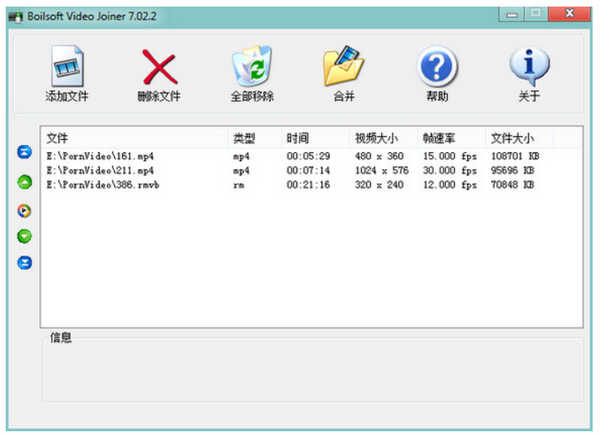Select the file 211.mp4 row
The width and height of the screenshot is (600, 437).
(311, 170)
